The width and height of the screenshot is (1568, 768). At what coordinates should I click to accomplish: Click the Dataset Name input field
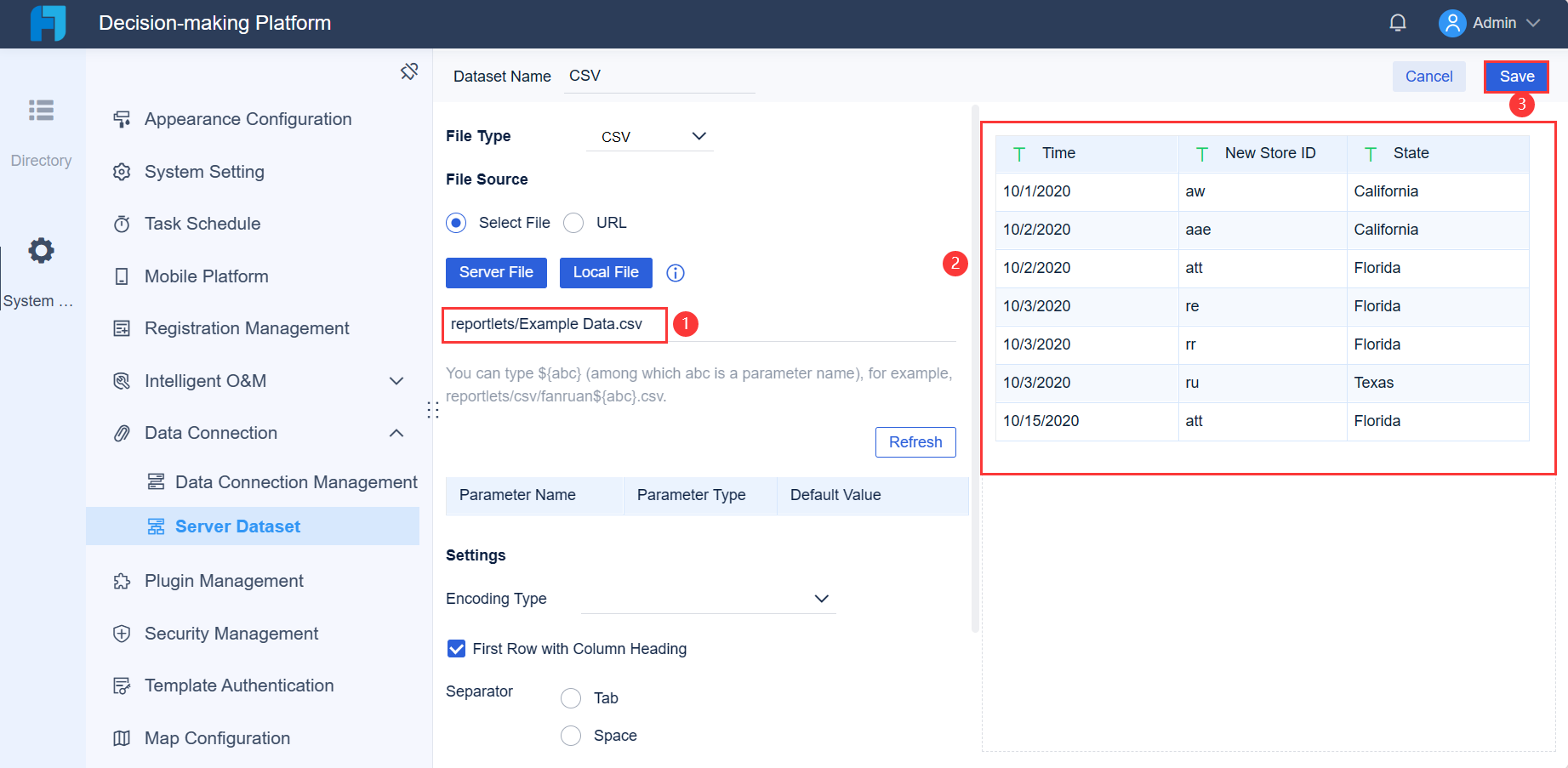(x=659, y=76)
